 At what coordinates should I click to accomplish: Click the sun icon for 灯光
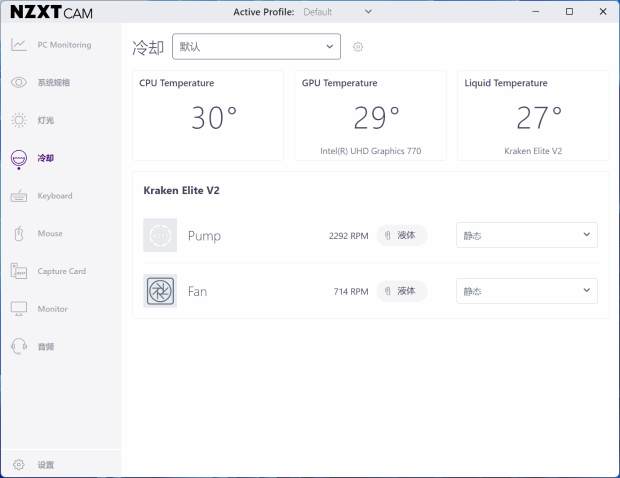coord(19,120)
